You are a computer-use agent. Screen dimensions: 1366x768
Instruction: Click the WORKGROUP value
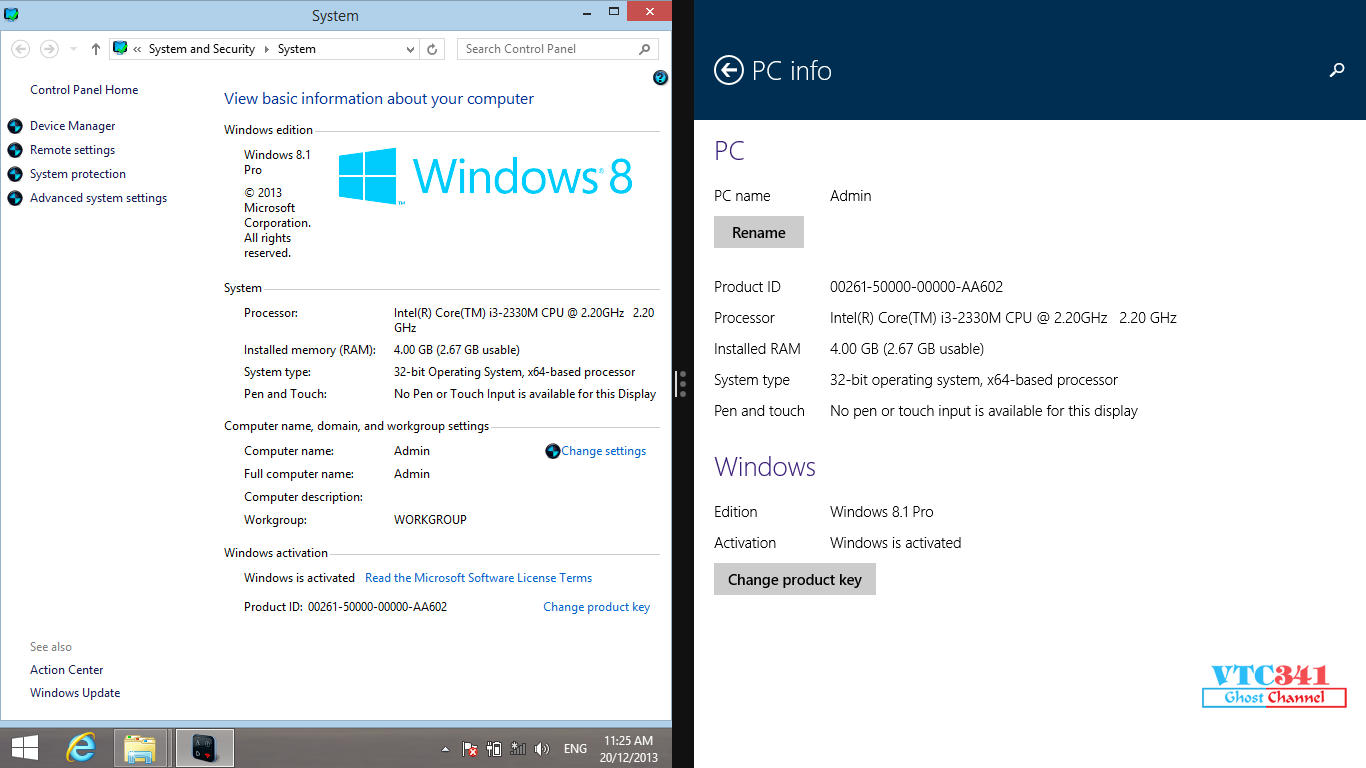click(430, 520)
